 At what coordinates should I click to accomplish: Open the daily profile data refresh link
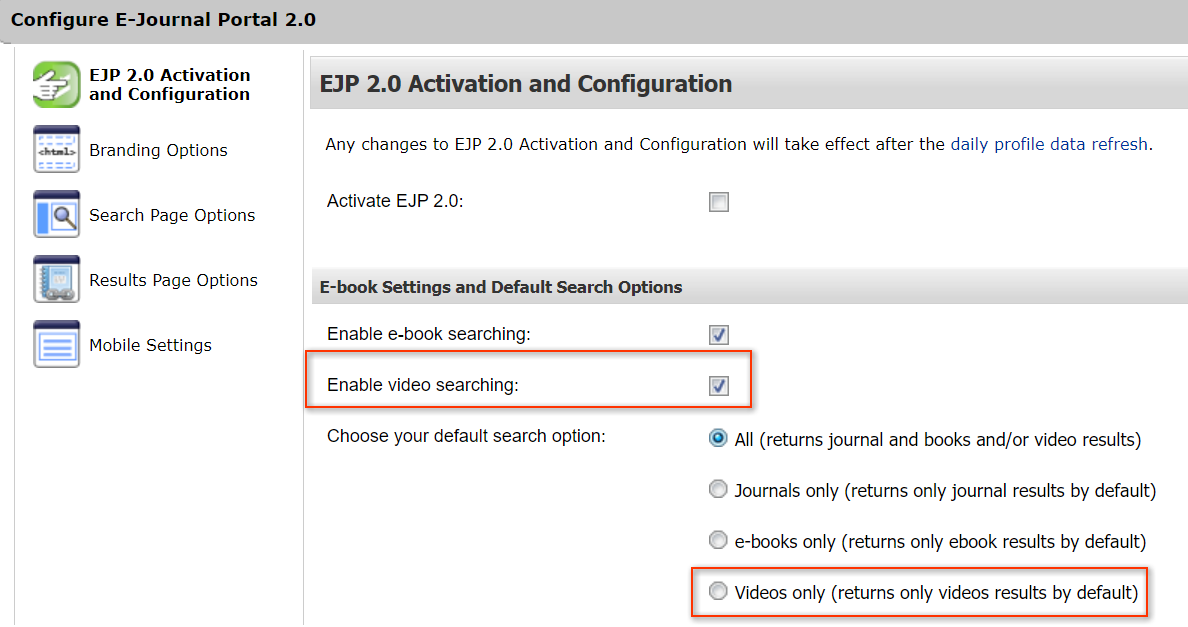(x=1048, y=144)
